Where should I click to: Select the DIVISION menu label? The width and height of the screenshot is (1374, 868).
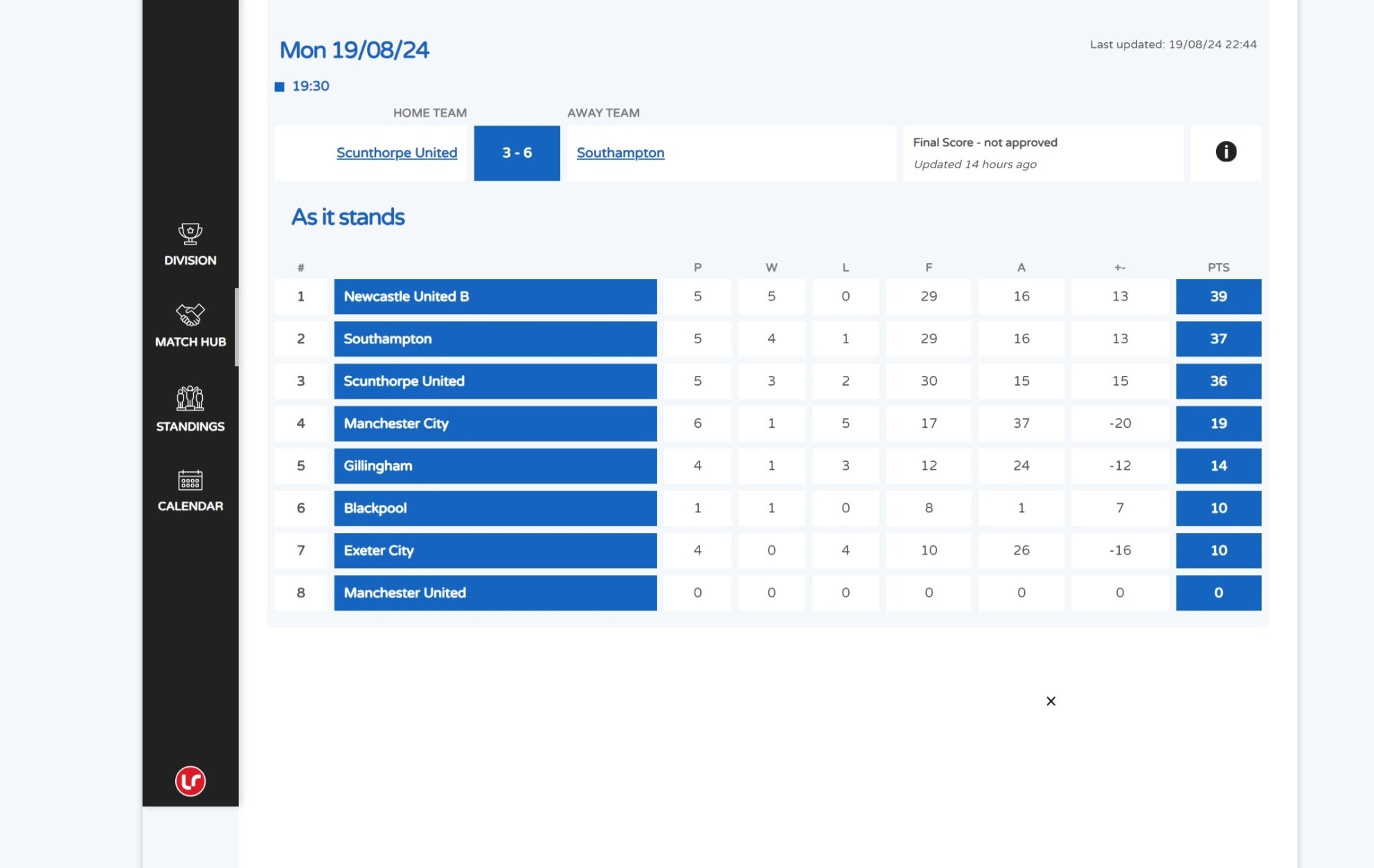point(190,260)
